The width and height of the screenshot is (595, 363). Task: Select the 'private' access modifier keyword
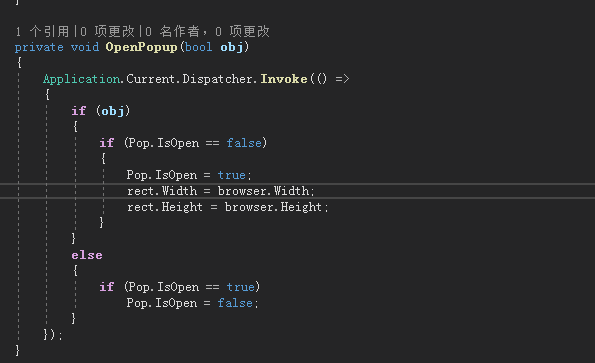click(39, 47)
